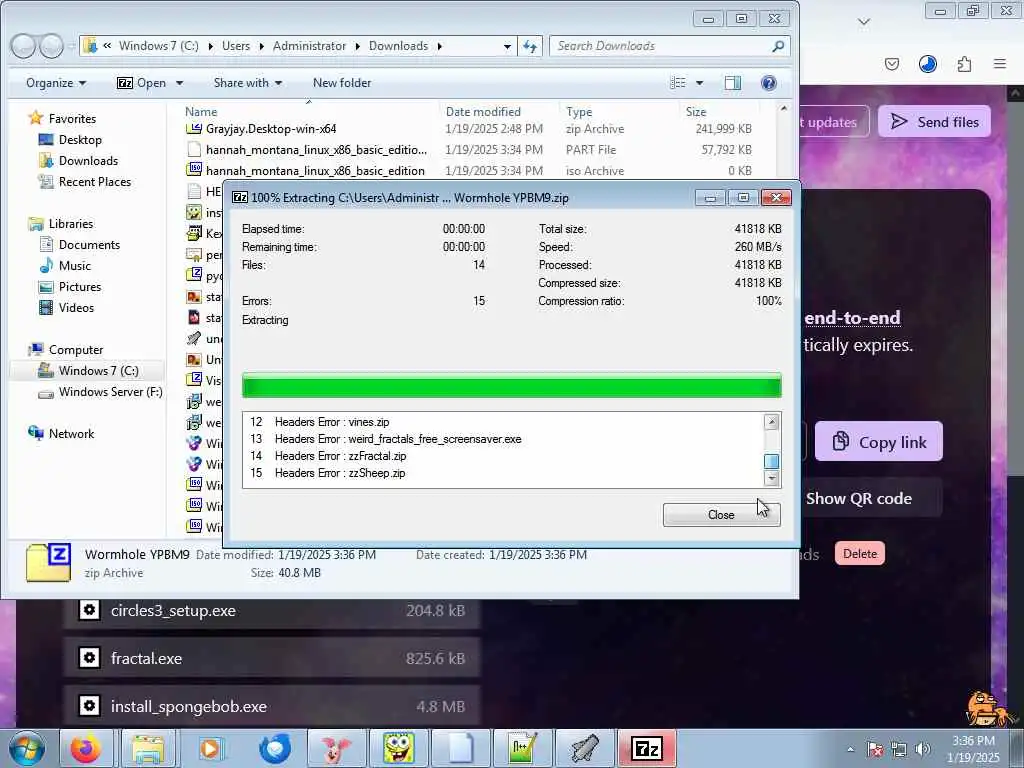This screenshot has width=1024, height=768.
Task: Click the blue circular browser toolbar icon
Action: [x=927, y=63]
